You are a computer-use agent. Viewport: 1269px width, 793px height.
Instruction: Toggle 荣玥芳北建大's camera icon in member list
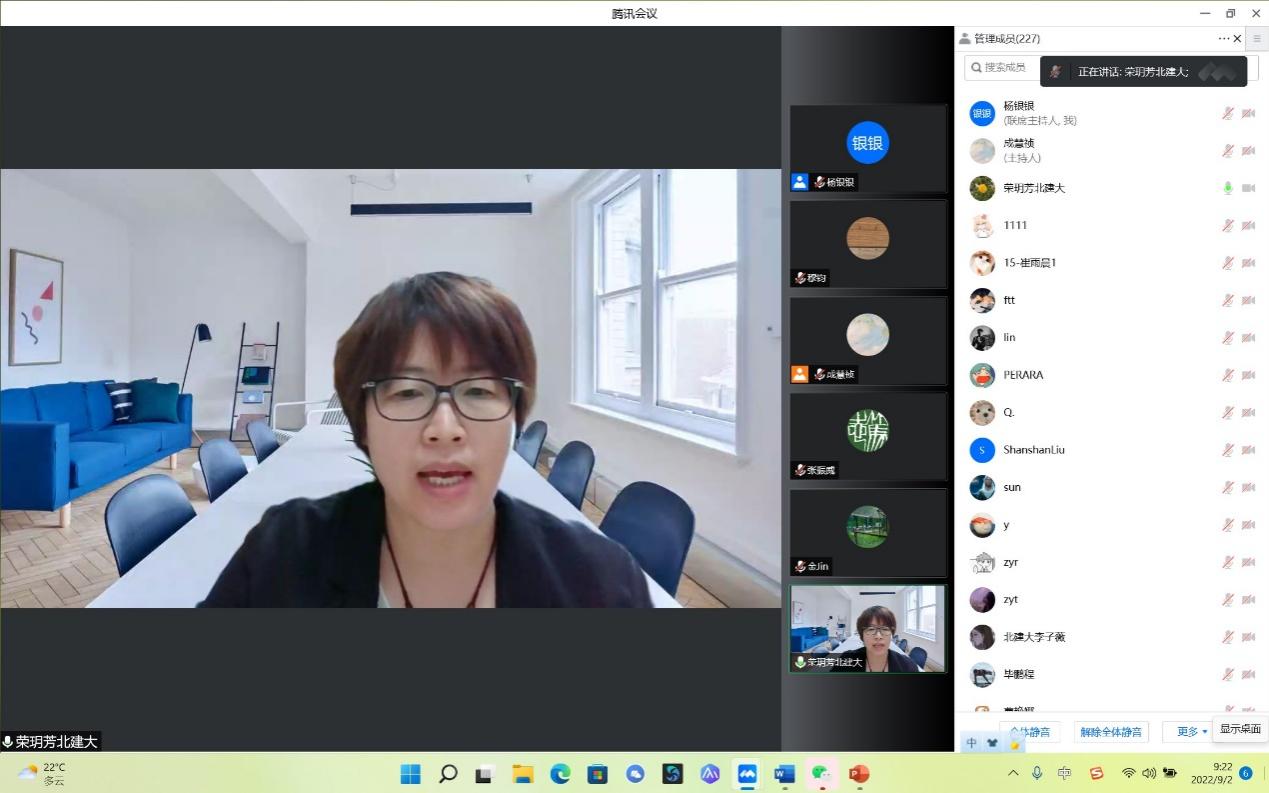1248,188
